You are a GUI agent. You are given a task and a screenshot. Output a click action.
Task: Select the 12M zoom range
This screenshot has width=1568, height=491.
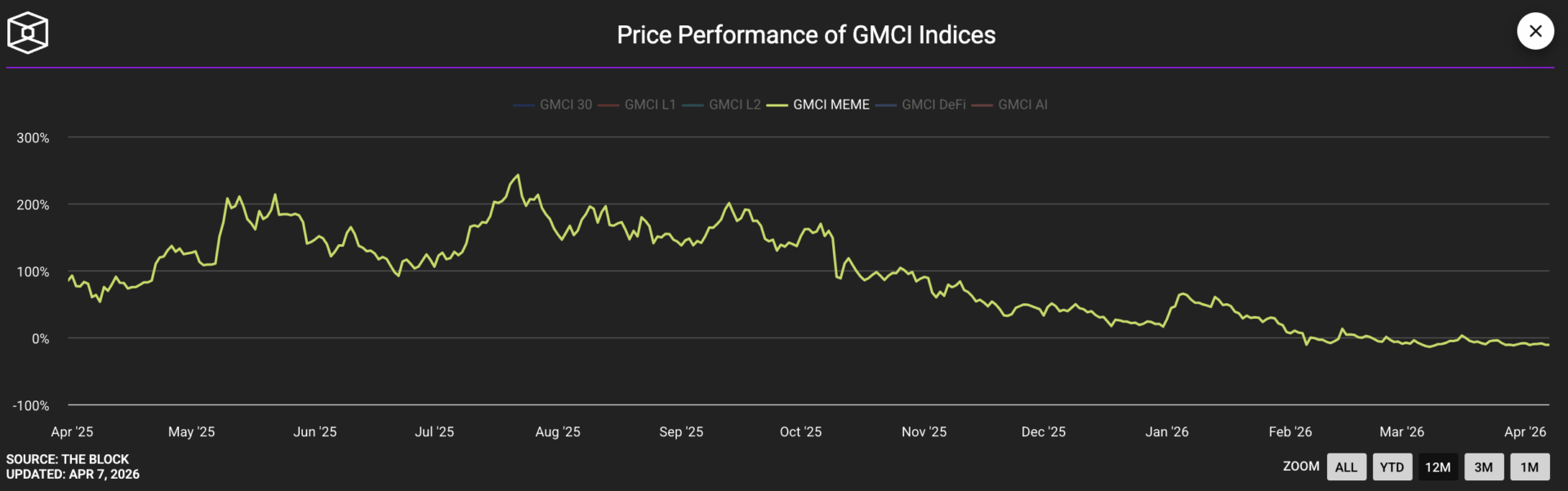[1437, 467]
